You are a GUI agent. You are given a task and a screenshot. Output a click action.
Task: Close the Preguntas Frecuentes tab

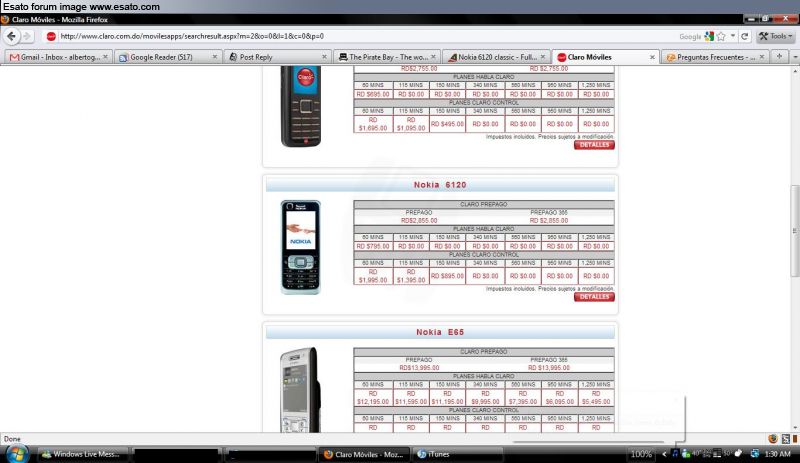pyautogui.click(x=762, y=57)
